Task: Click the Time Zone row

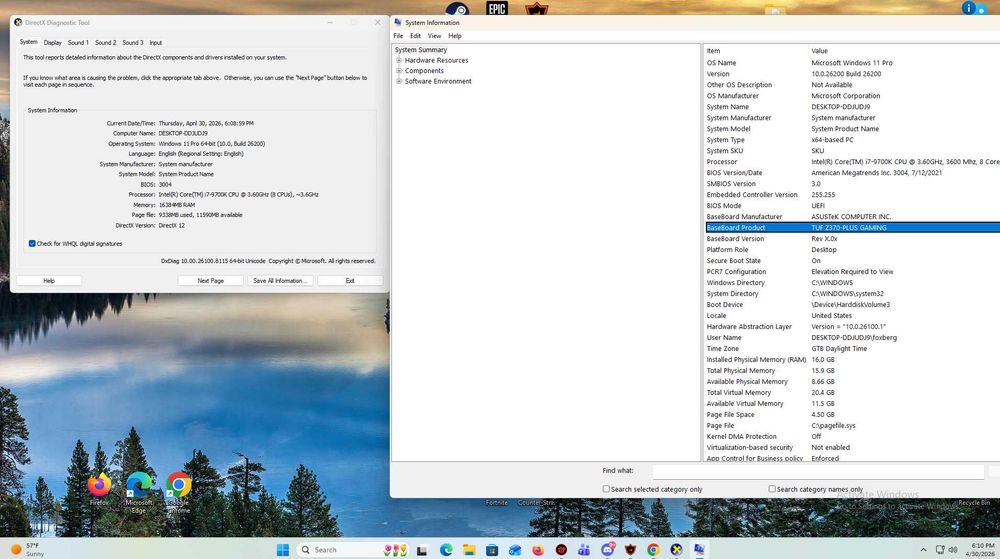Action: point(853,349)
